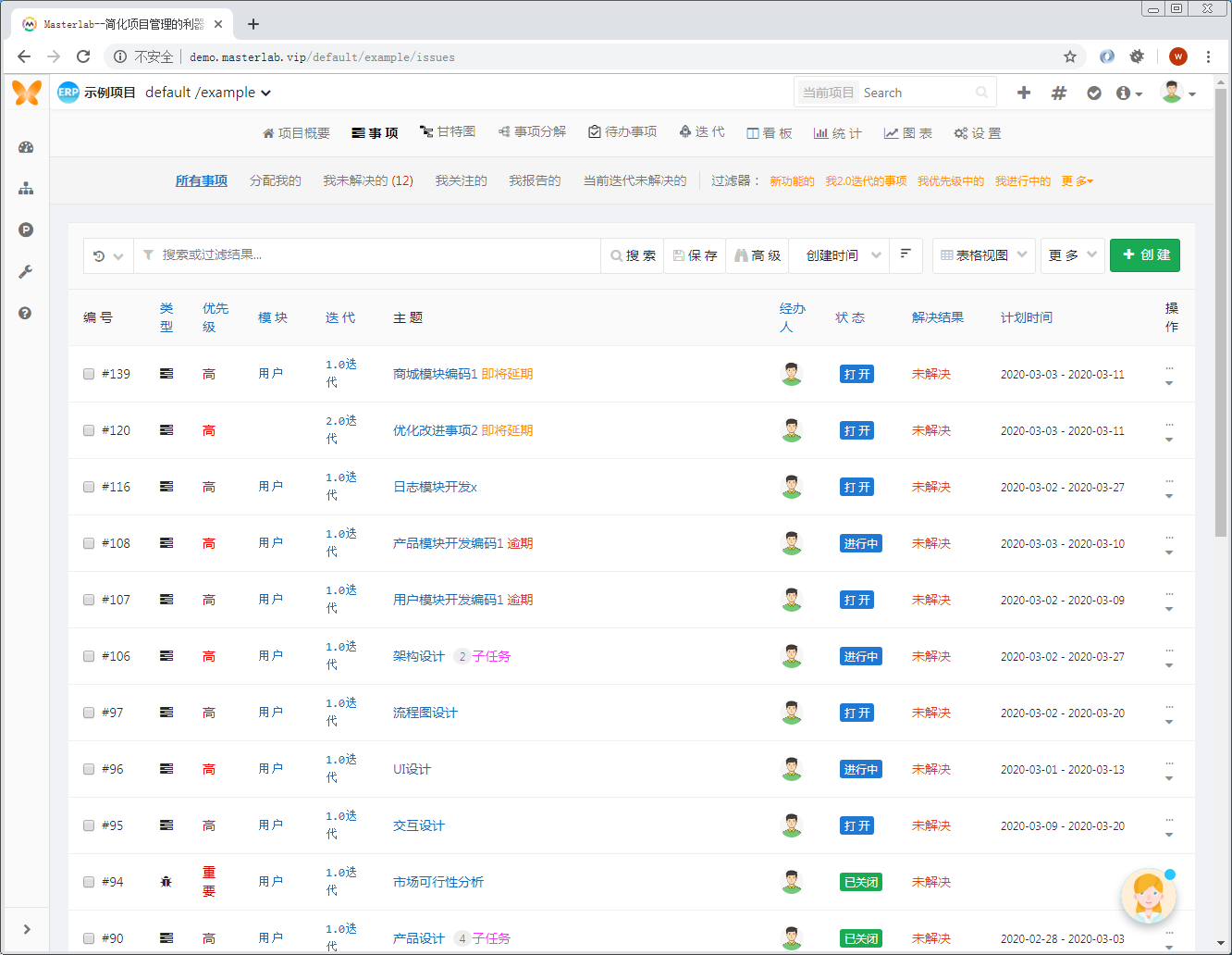Select the checkbox for issue #97

pyautogui.click(x=89, y=713)
